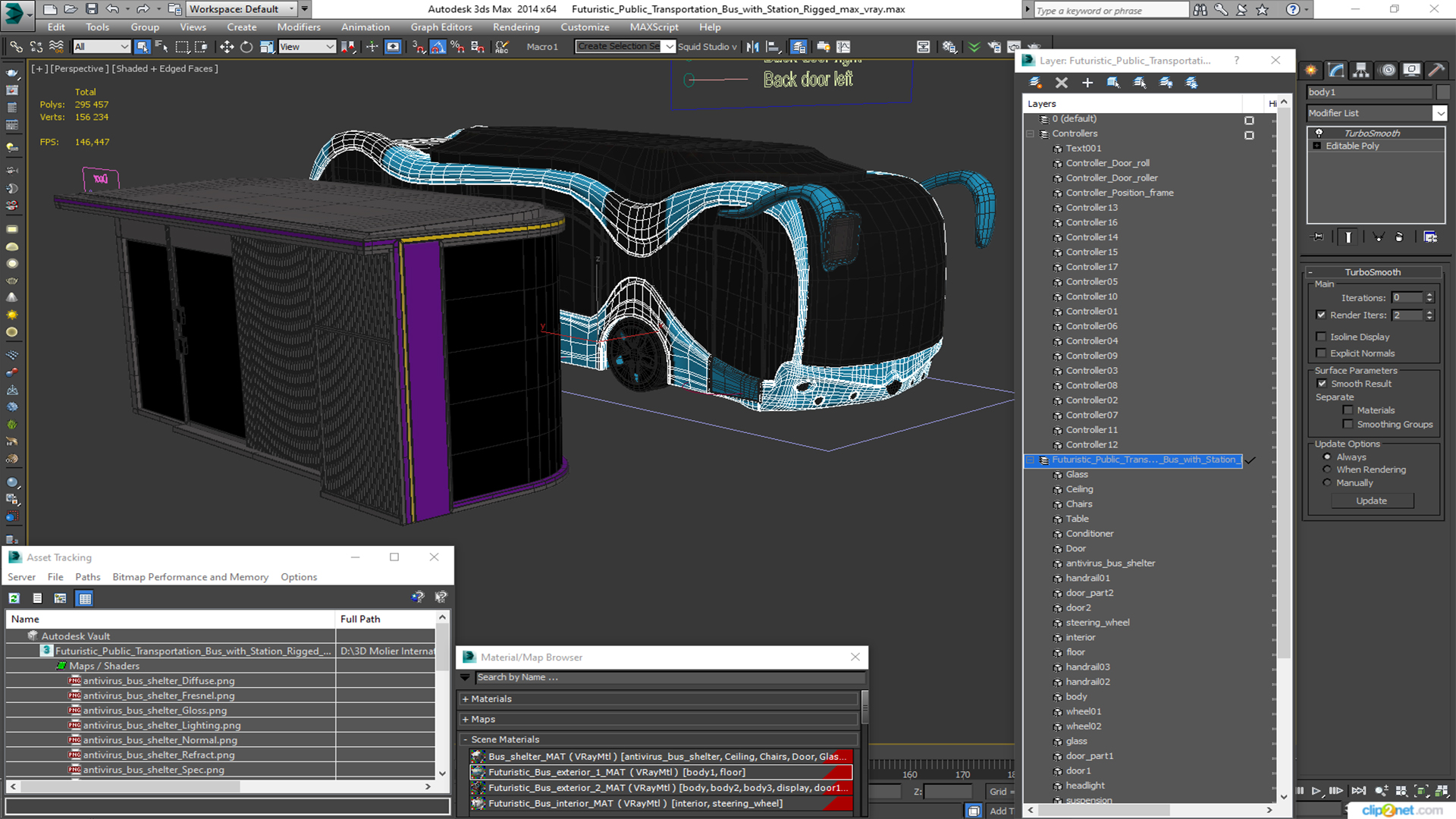Select Futuristic_Bus_exterior_1_MAT material row

[661, 772]
